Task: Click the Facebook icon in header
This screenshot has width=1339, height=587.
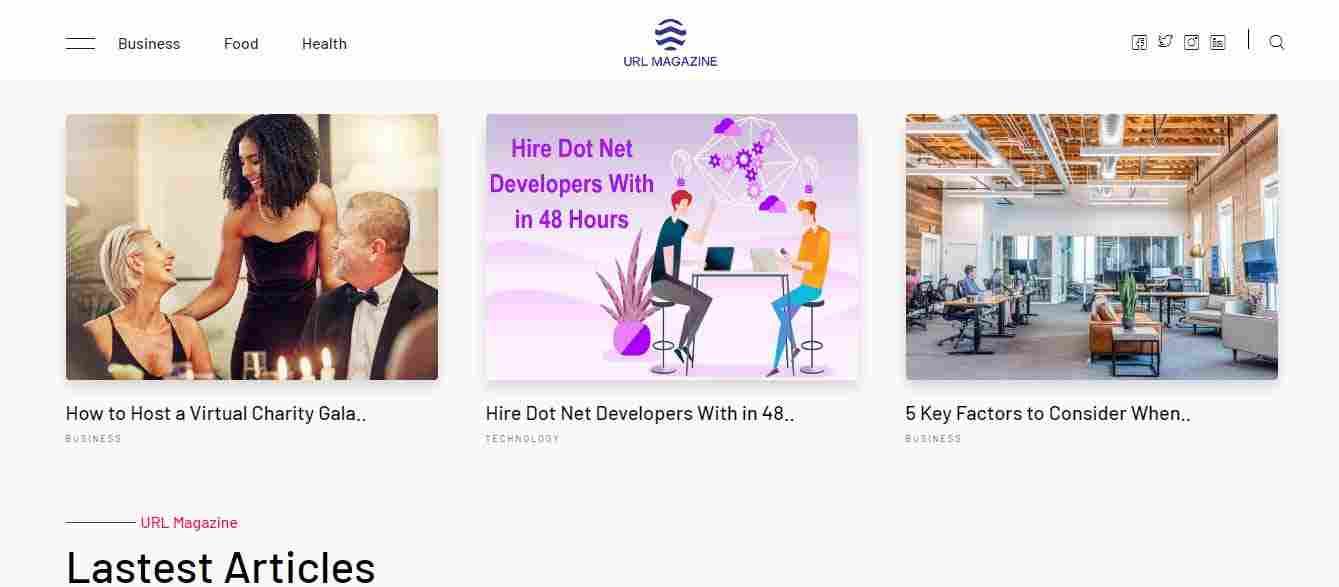Action: point(1139,42)
